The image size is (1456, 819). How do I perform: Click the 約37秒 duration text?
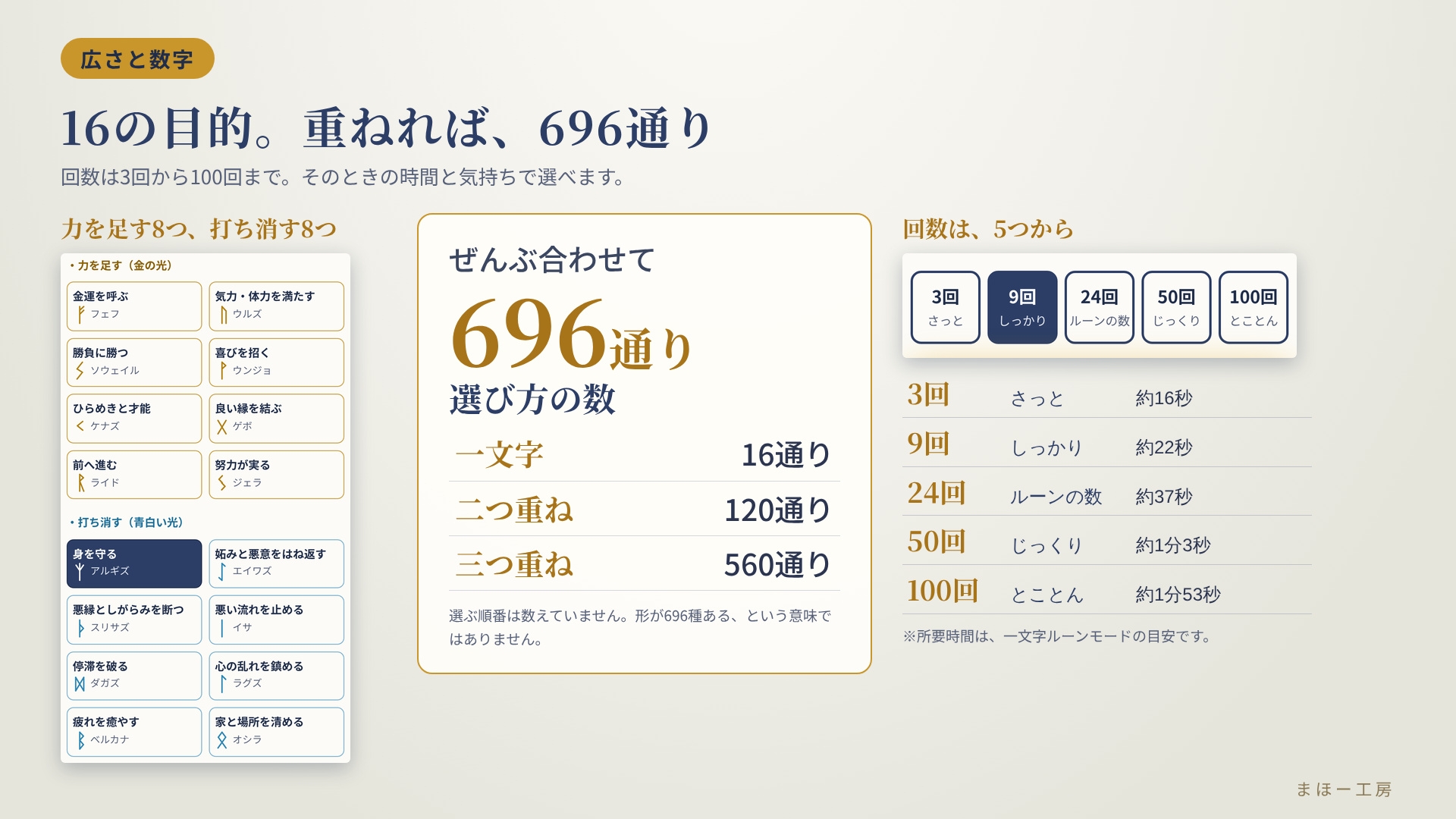[1164, 497]
